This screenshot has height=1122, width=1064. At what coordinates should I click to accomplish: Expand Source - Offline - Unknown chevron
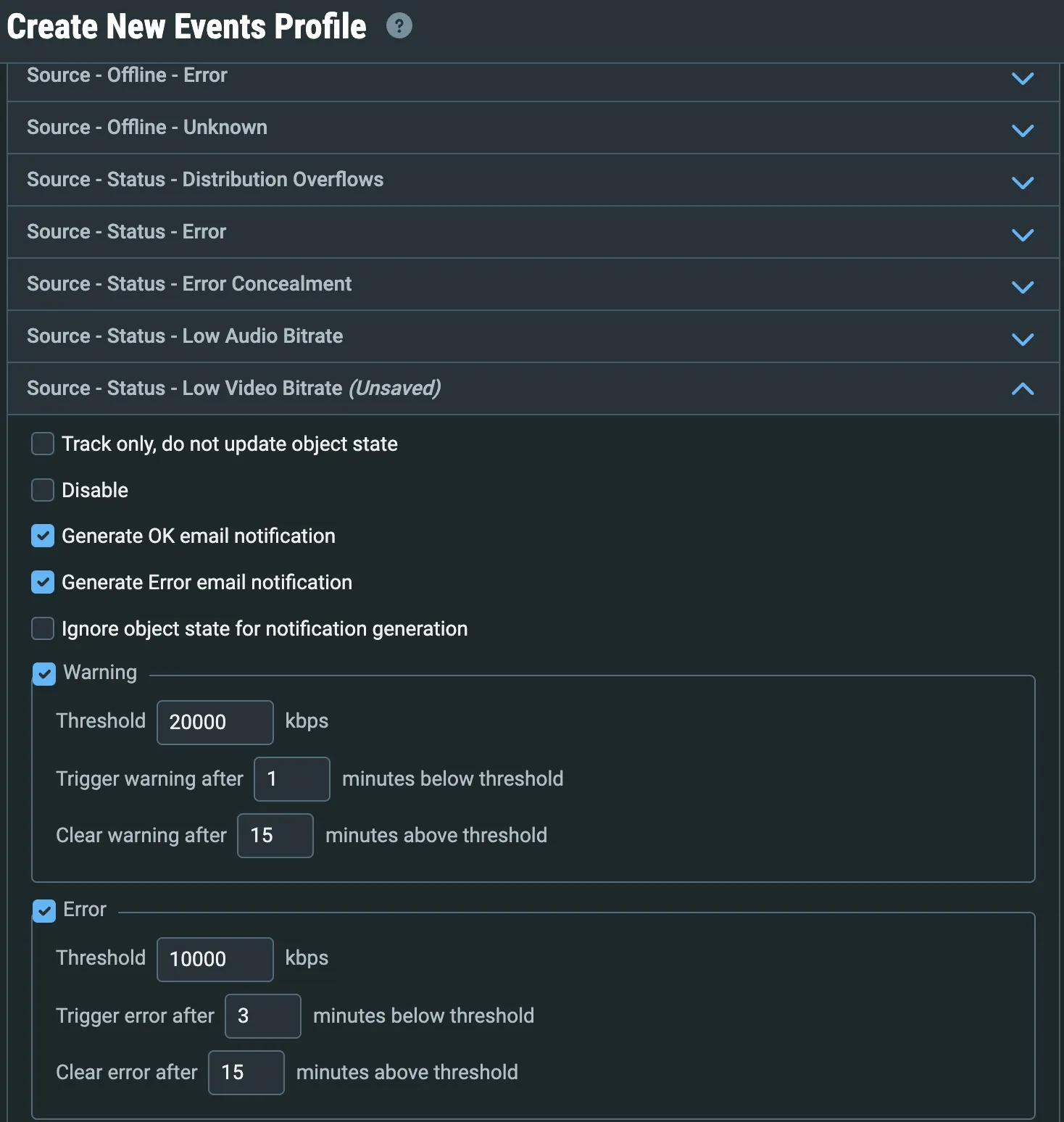tap(1022, 130)
